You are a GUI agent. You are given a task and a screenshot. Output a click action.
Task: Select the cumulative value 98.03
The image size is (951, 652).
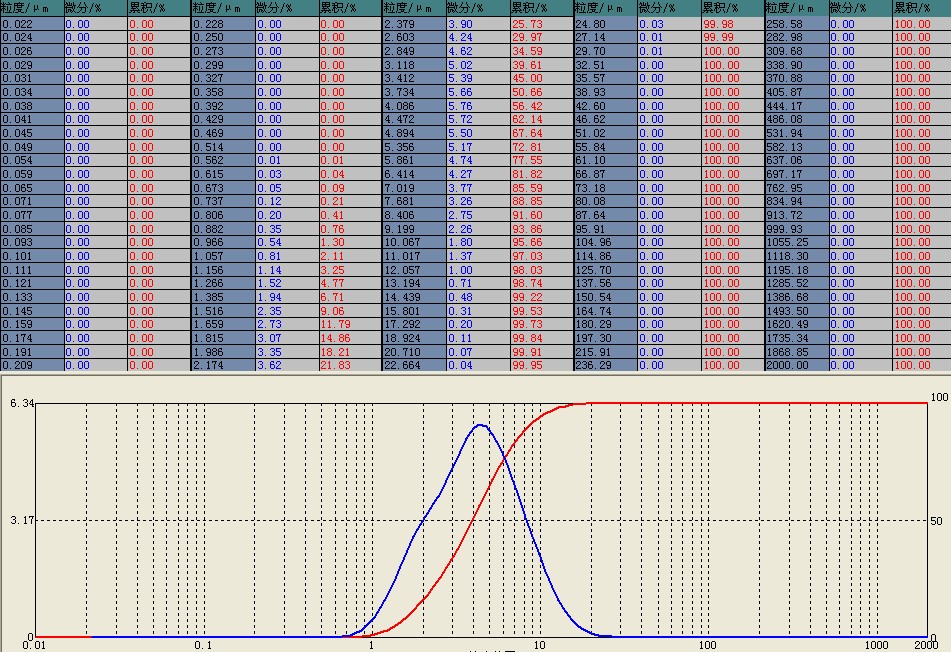tap(527, 270)
